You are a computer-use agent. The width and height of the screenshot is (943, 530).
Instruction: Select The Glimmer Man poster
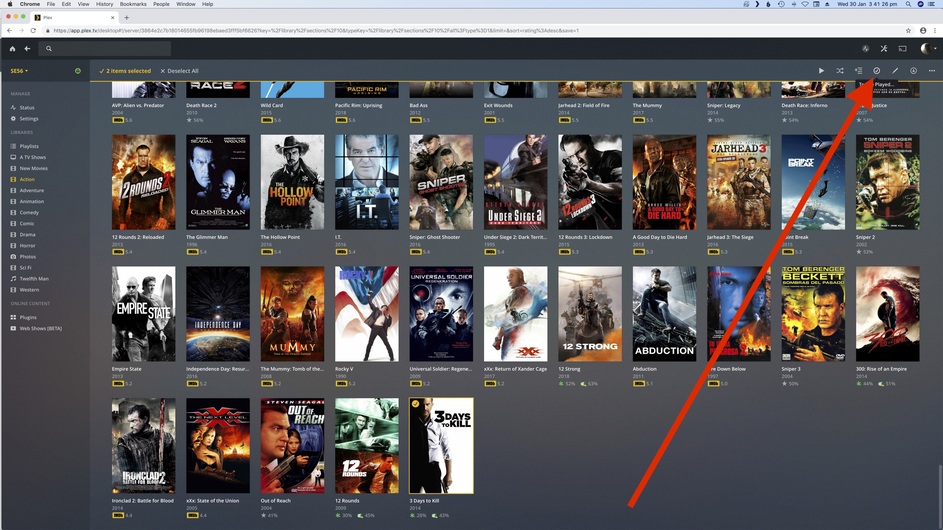click(x=218, y=182)
